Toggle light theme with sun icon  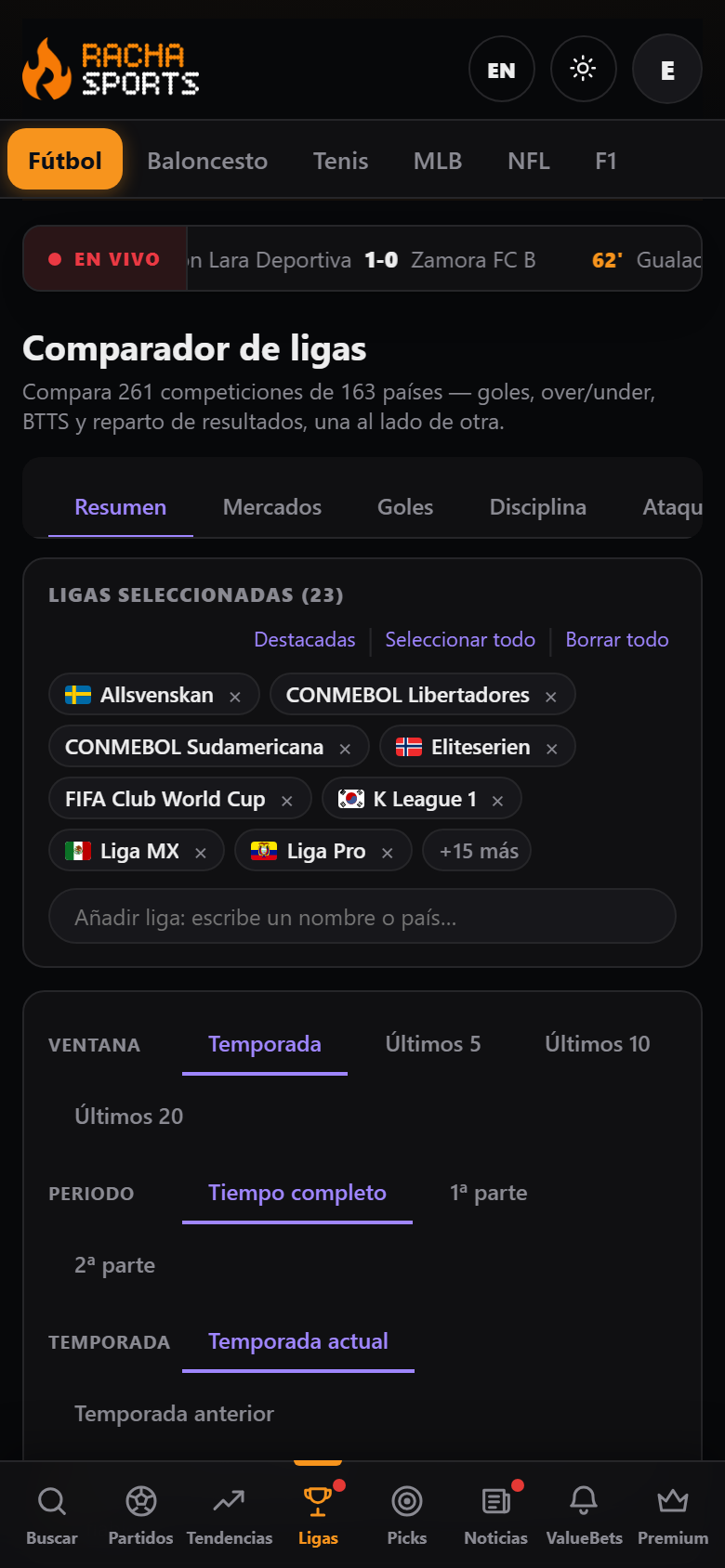(584, 69)
